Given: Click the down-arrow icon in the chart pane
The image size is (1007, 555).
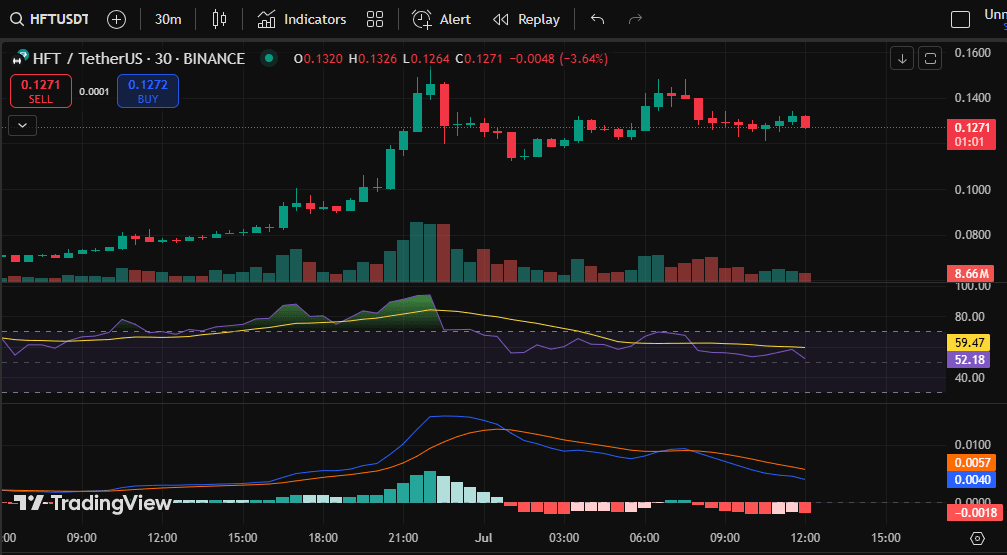Looking at the screenshot, I should [902, 59].
